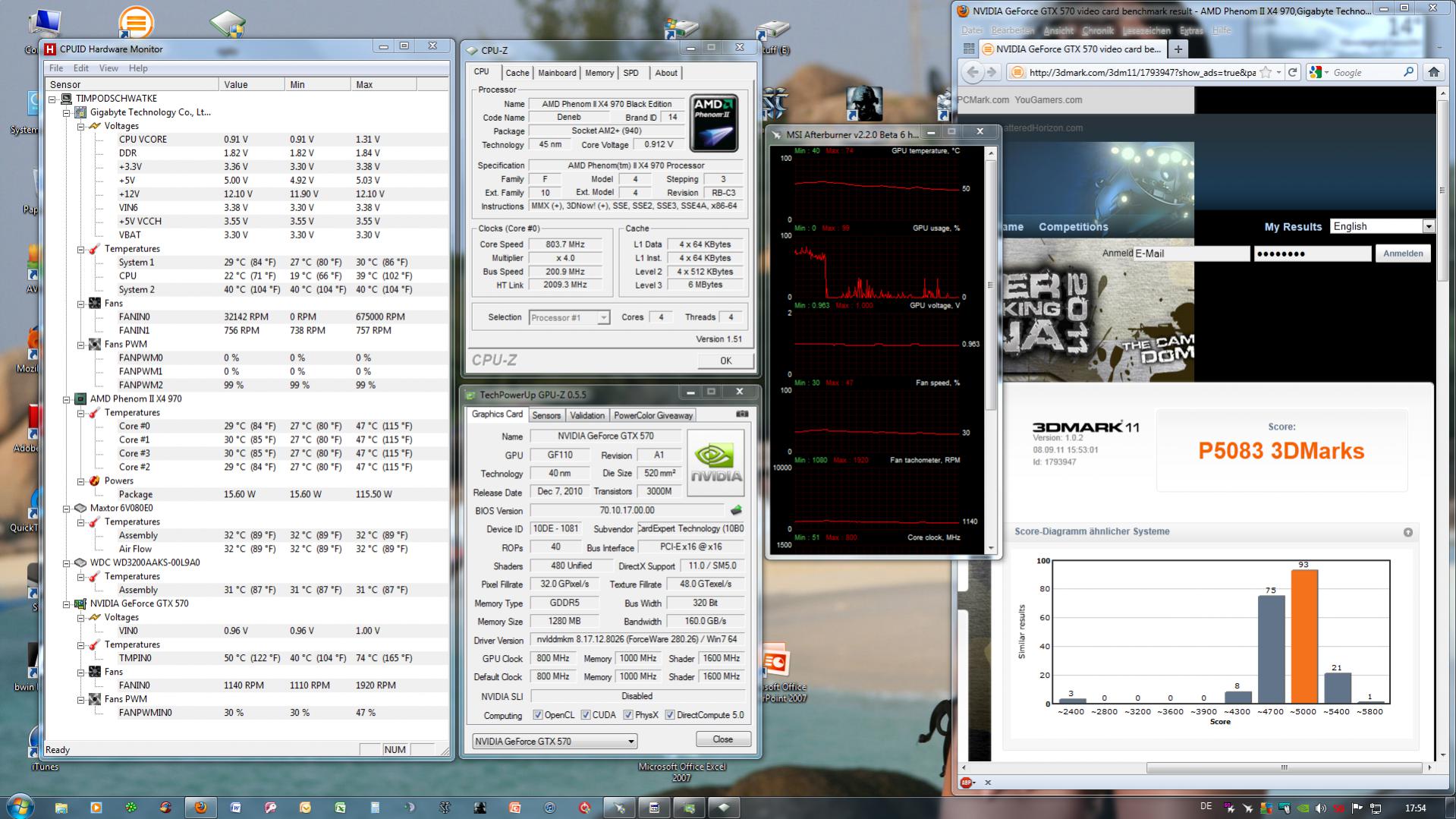Viewport: 1456px width, 819px height.
Task: Click Close in the GPU-Z window
Action: (x=723, y=739)
